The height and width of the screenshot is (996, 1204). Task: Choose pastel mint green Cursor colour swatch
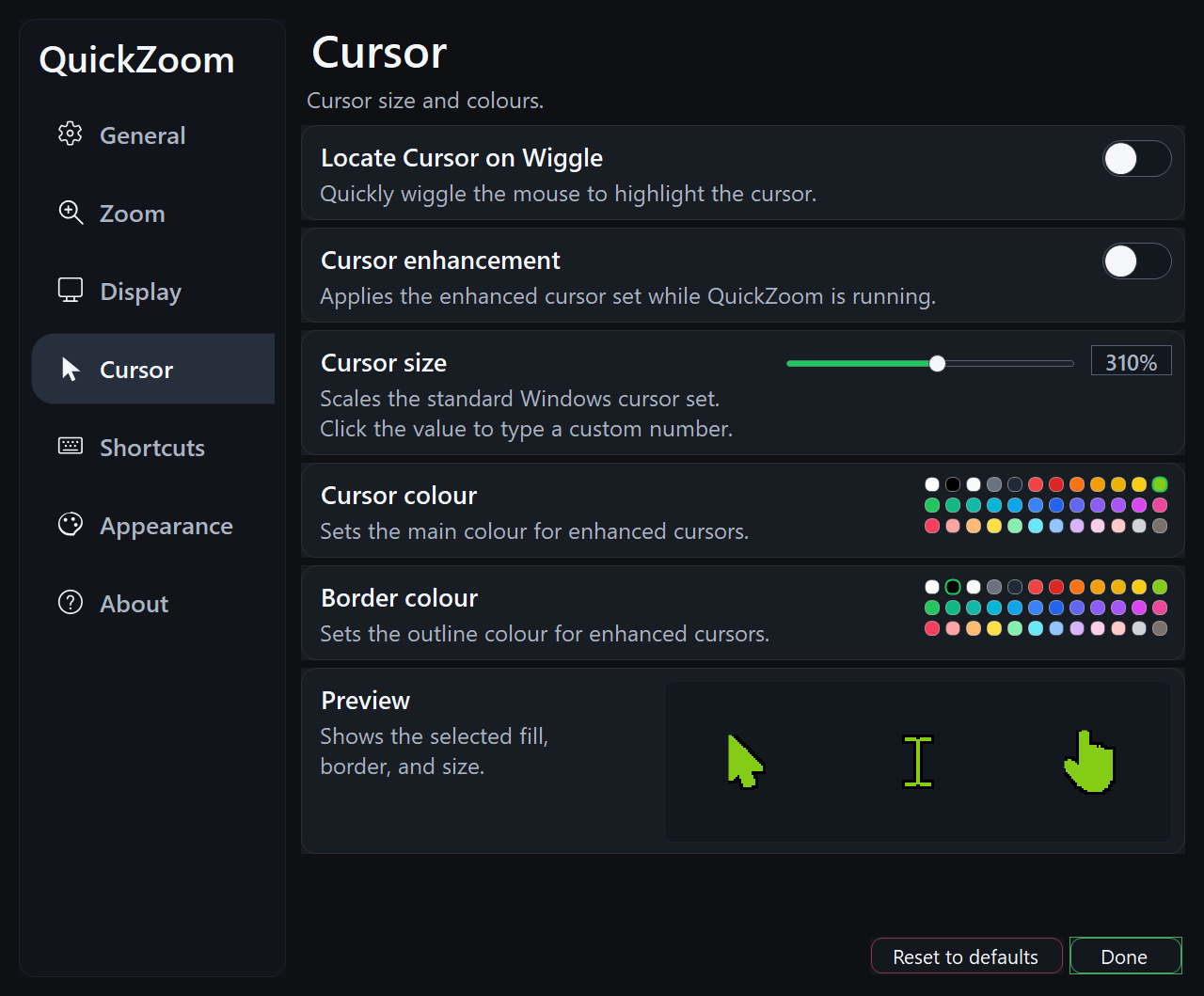(1015, 526)
